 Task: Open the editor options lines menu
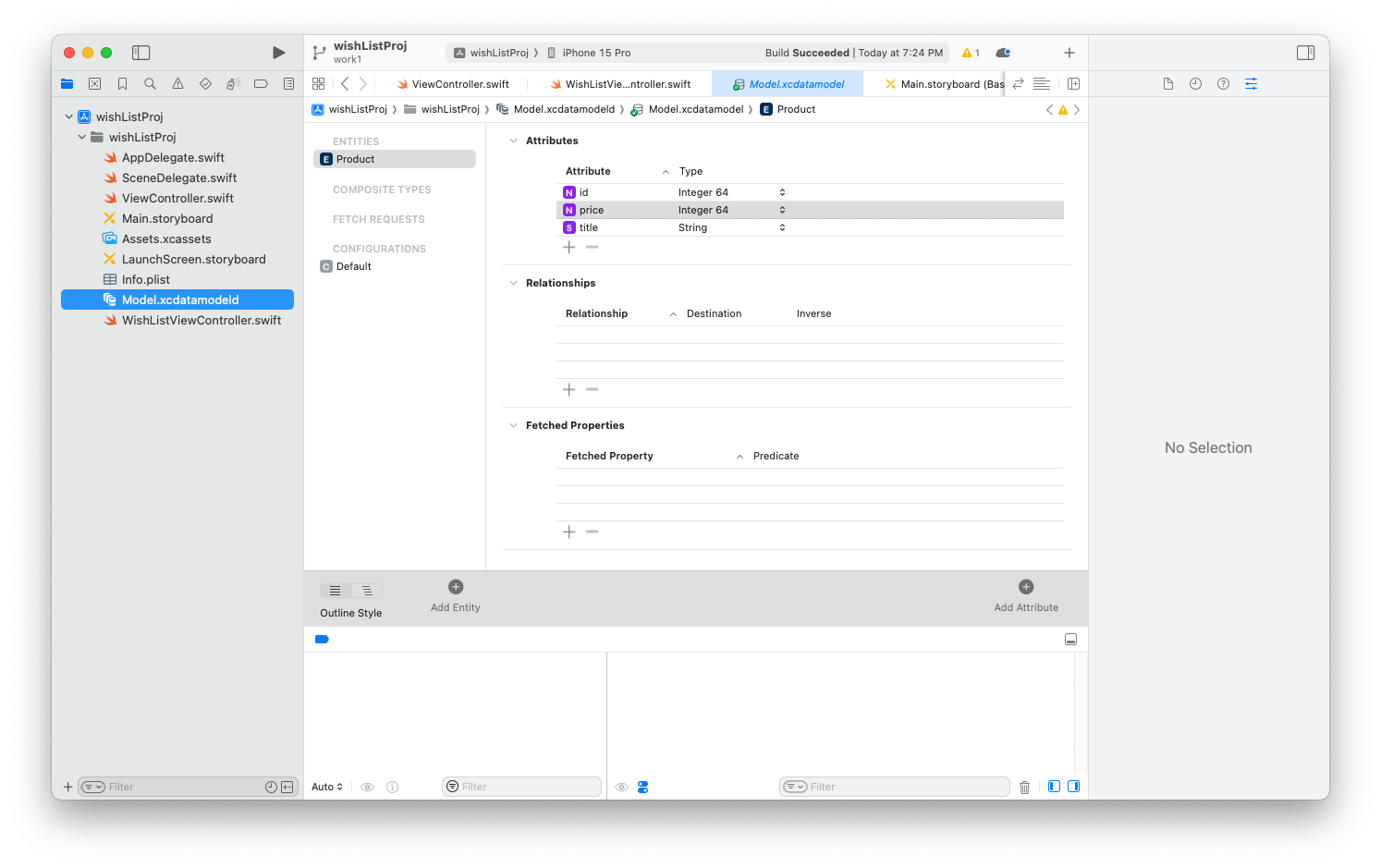1041,83
